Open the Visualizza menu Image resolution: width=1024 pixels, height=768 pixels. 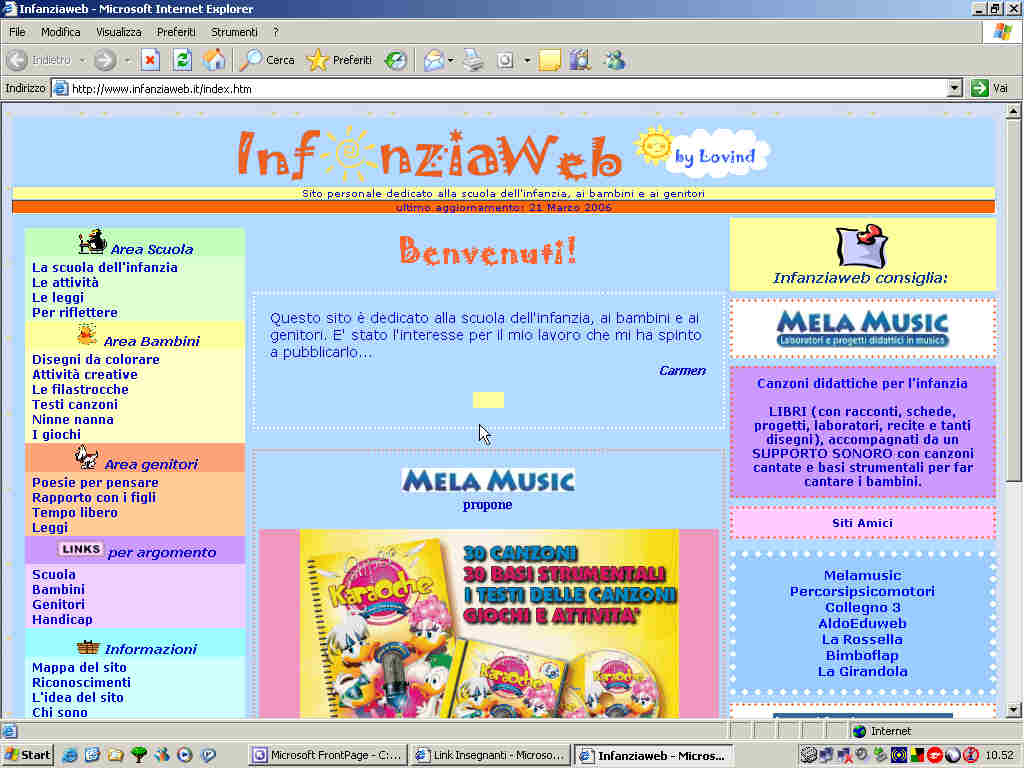click(x=118, y=32)
